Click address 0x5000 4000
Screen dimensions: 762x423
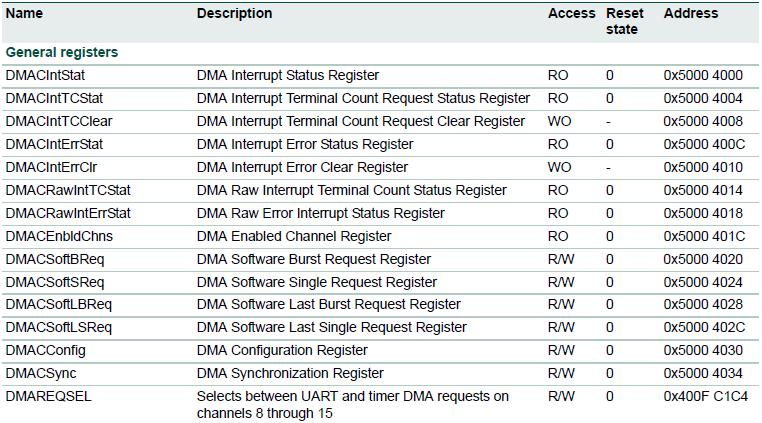[705, 75]
